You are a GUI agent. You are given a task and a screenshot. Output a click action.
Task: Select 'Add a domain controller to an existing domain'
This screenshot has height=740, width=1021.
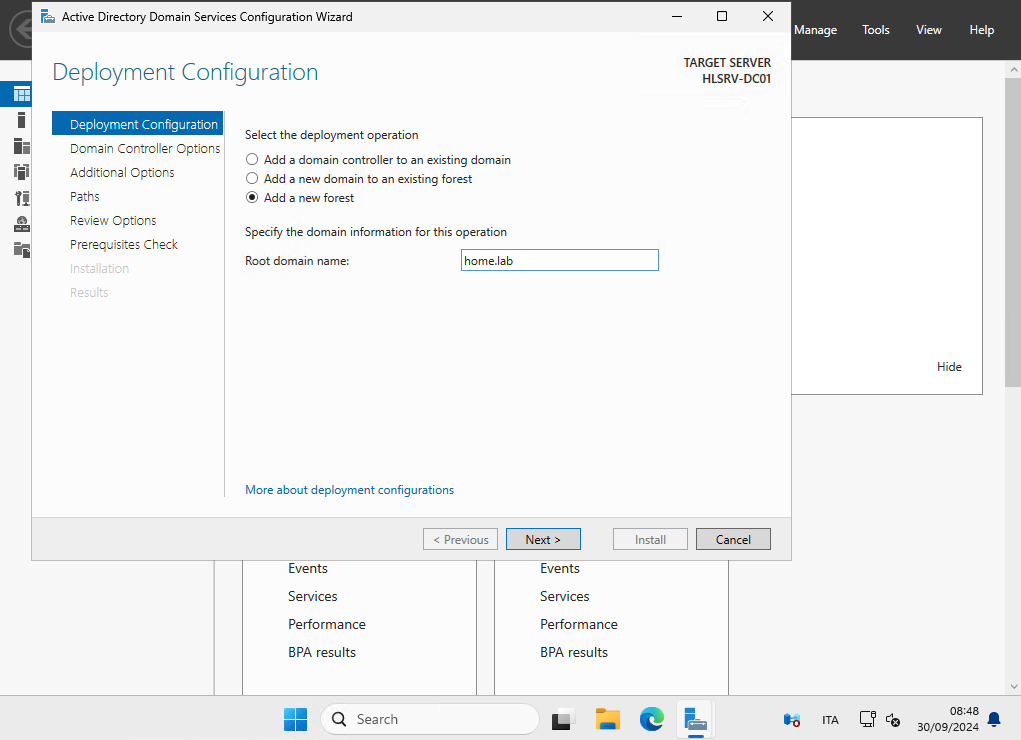click(252, 160)
